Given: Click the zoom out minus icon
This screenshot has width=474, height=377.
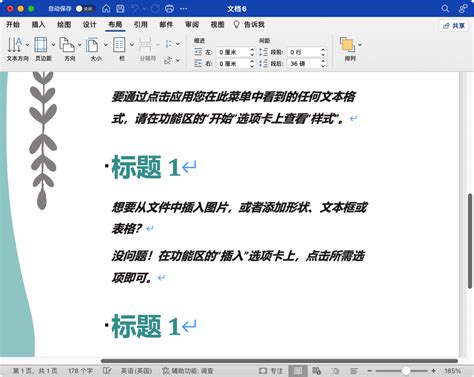Looking at the screenshot, I should (x=370, y=371).
